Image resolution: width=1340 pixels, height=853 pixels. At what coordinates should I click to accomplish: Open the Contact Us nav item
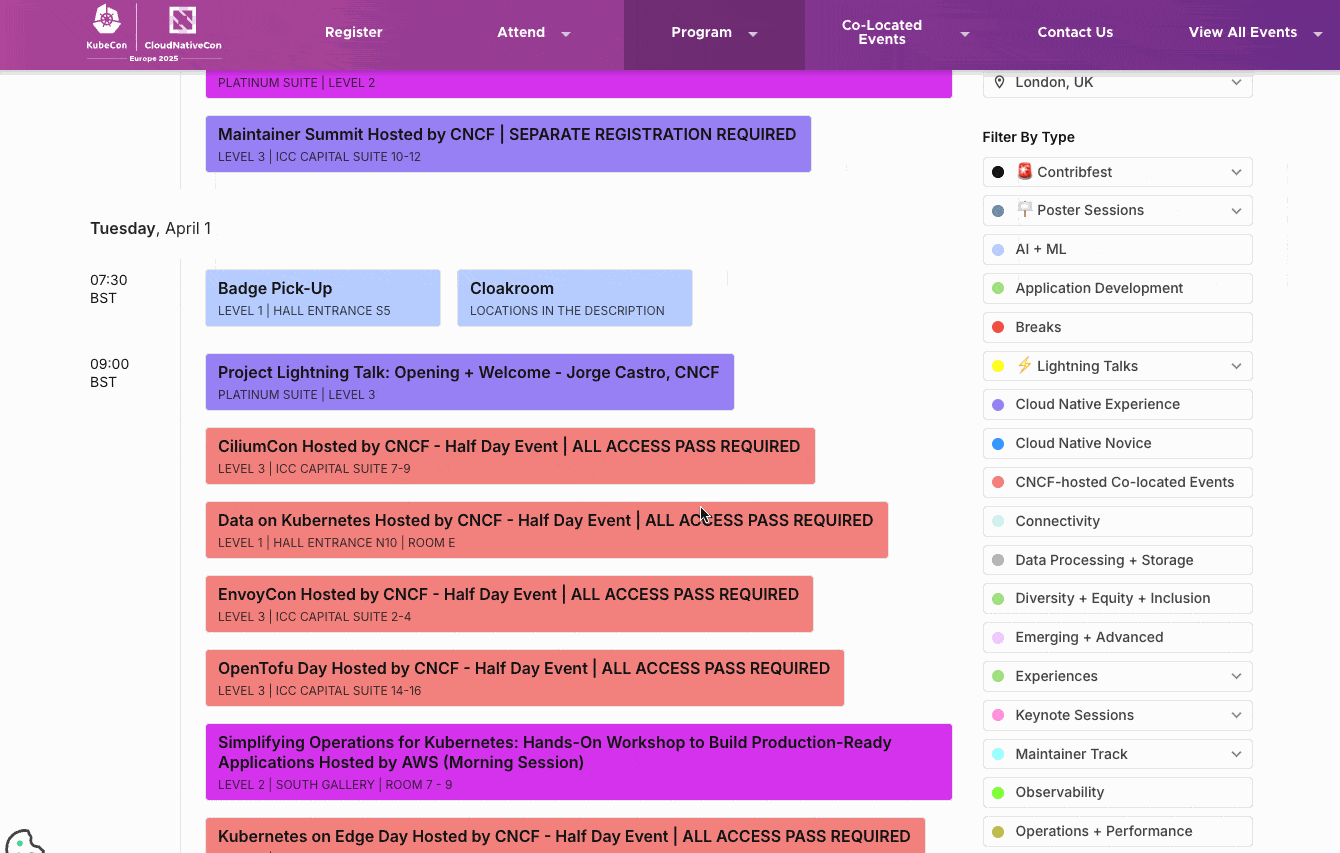[x=1075, y=32]
